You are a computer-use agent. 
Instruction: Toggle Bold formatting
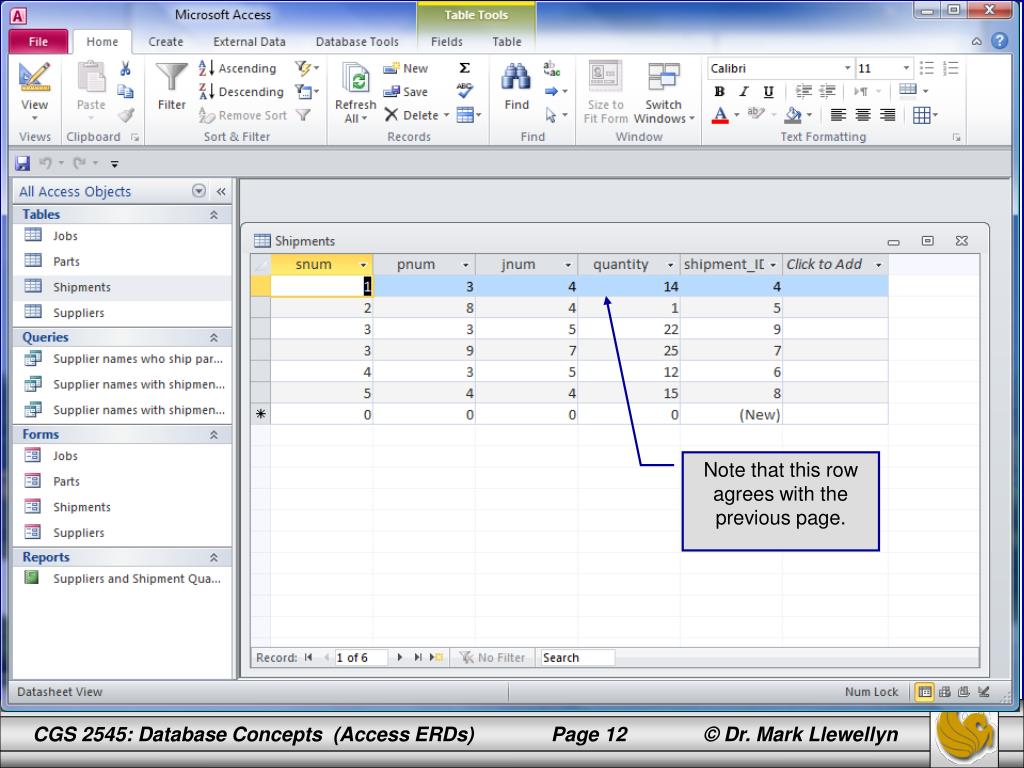pyautogui.click(x=719, y=91)
